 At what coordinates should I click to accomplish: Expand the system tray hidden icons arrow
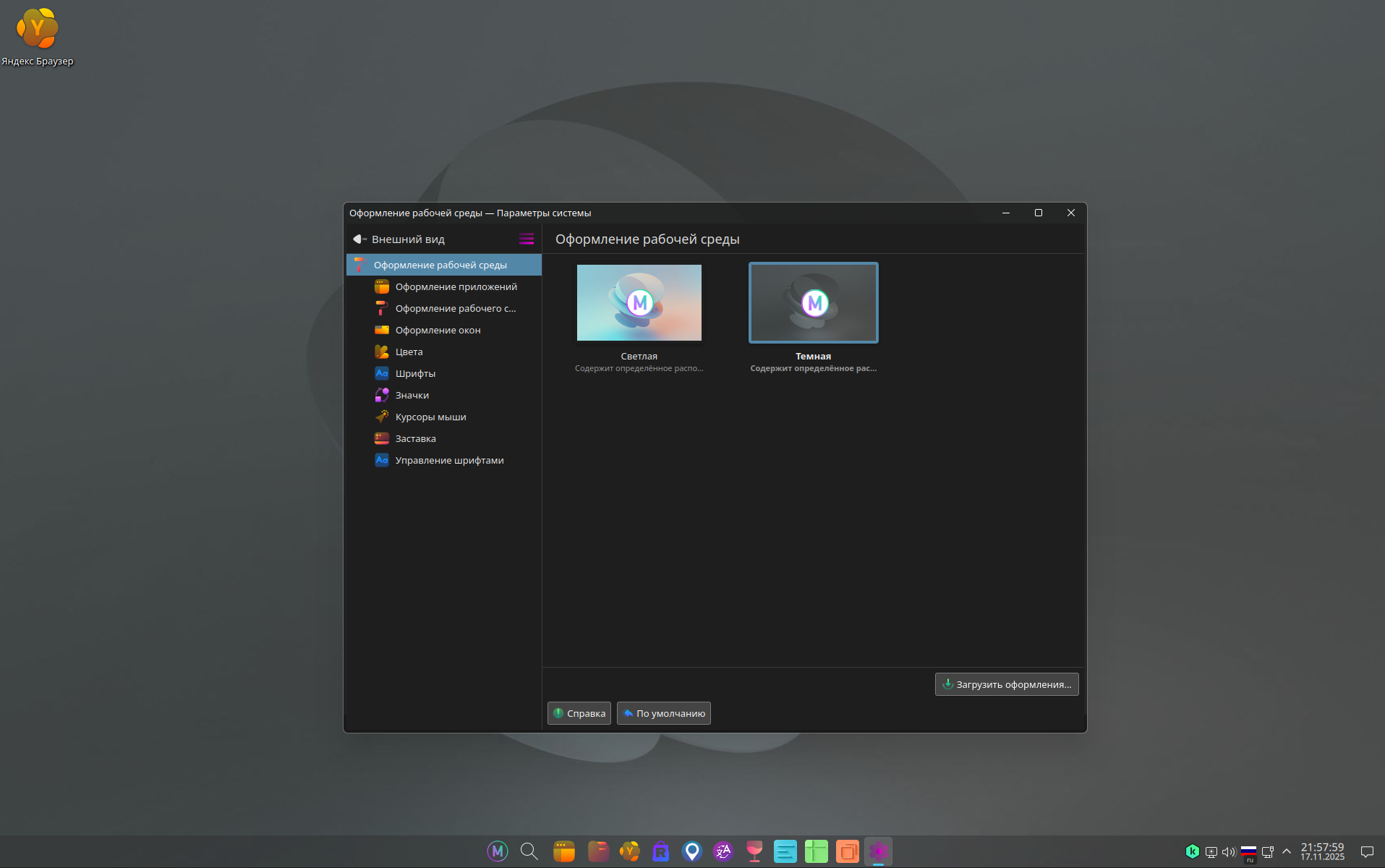pyautogui.click(x=1287, y=851)
